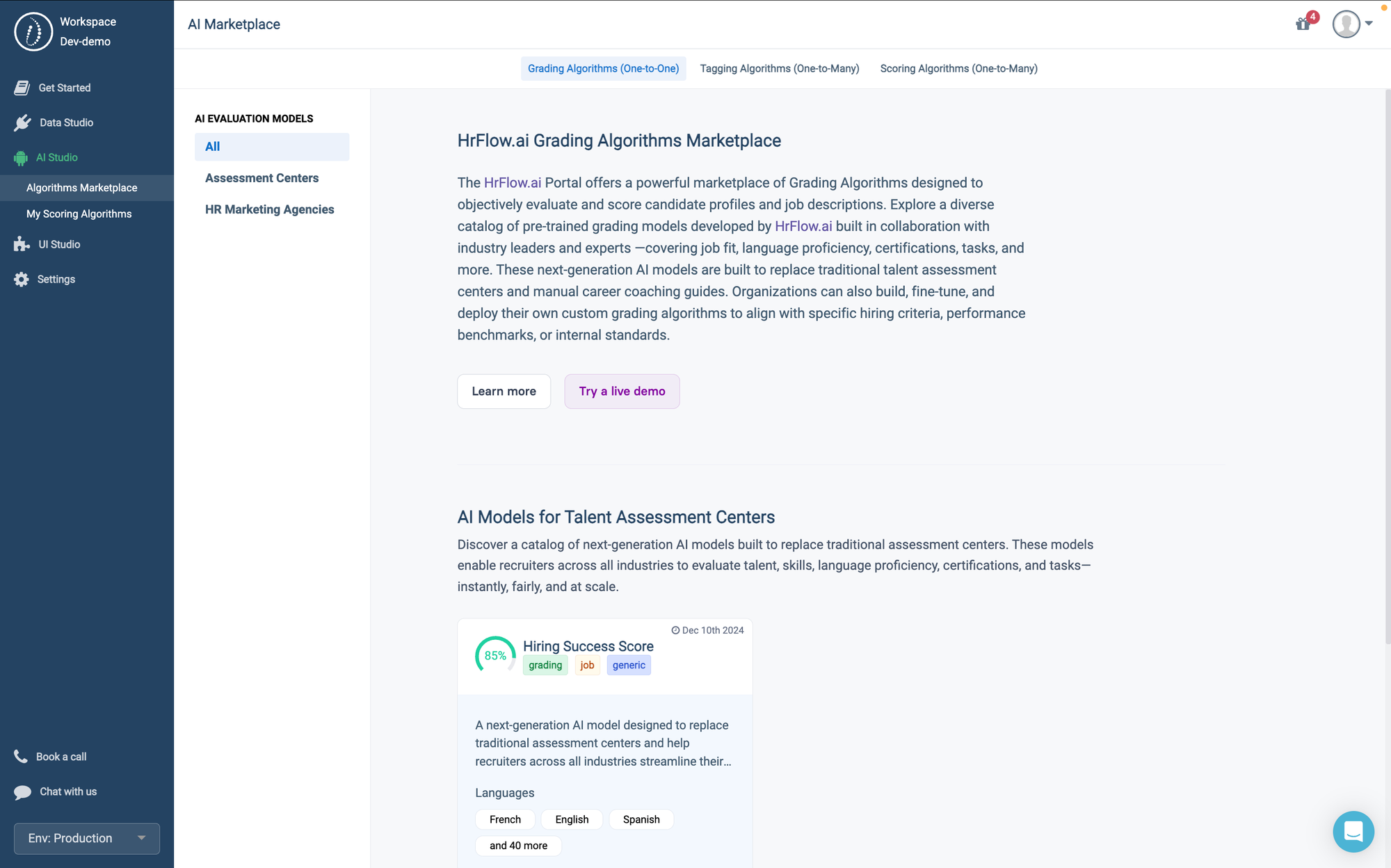Click Try a live demo button
This screenshot has height=868, width=1391.
pyautogui.click(x=622, y=392)
